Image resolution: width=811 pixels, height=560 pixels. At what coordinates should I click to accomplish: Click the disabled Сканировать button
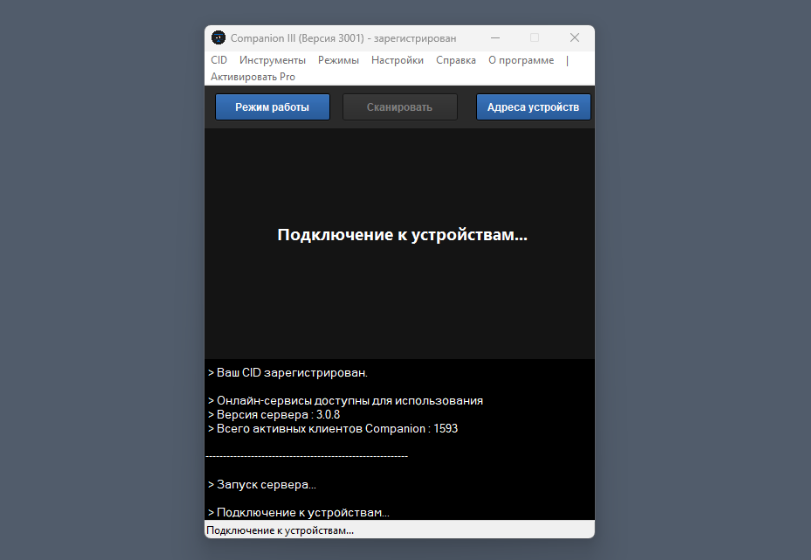(x=399, y=107)
